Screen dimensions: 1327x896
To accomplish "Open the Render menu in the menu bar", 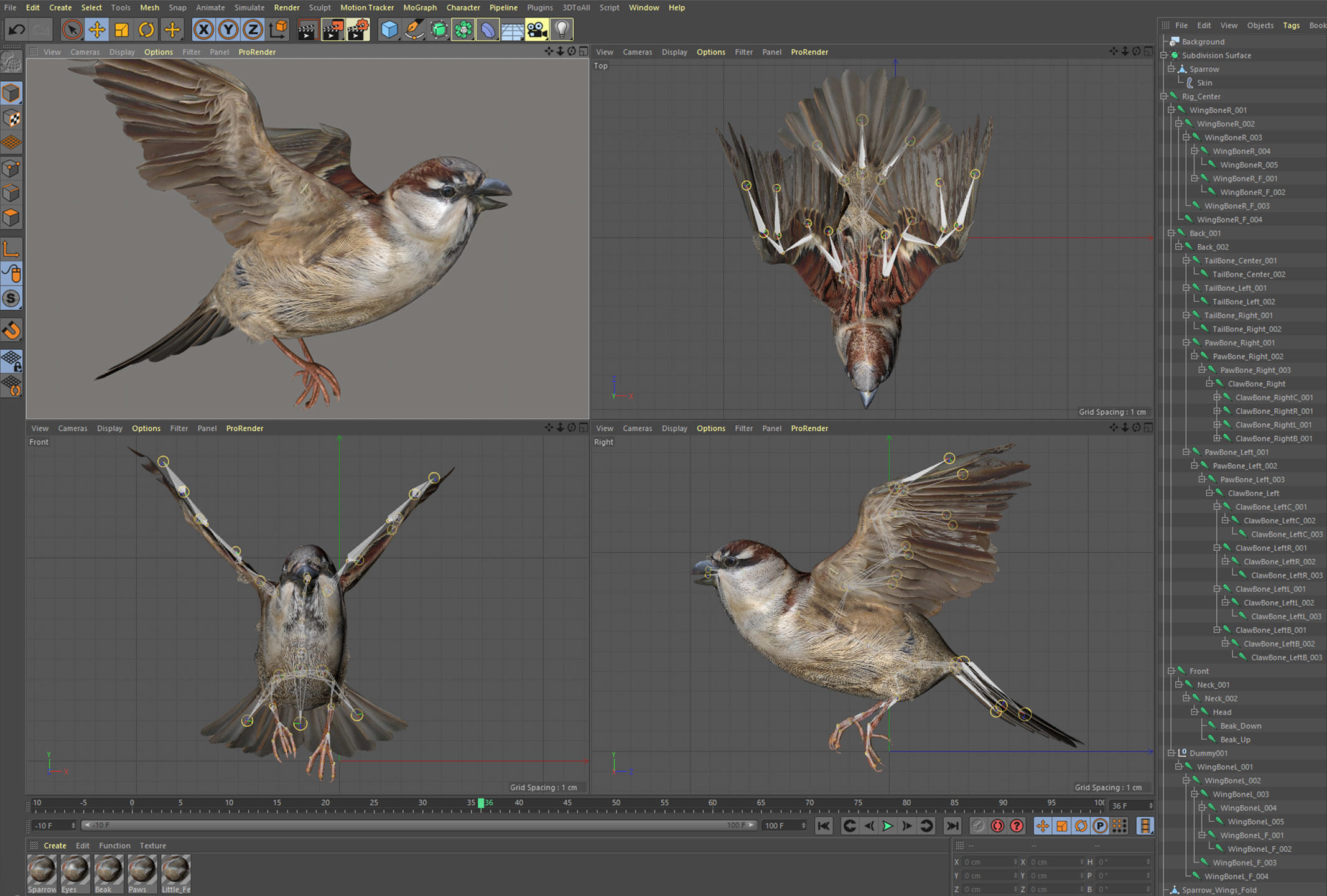I will coord(286,7).
